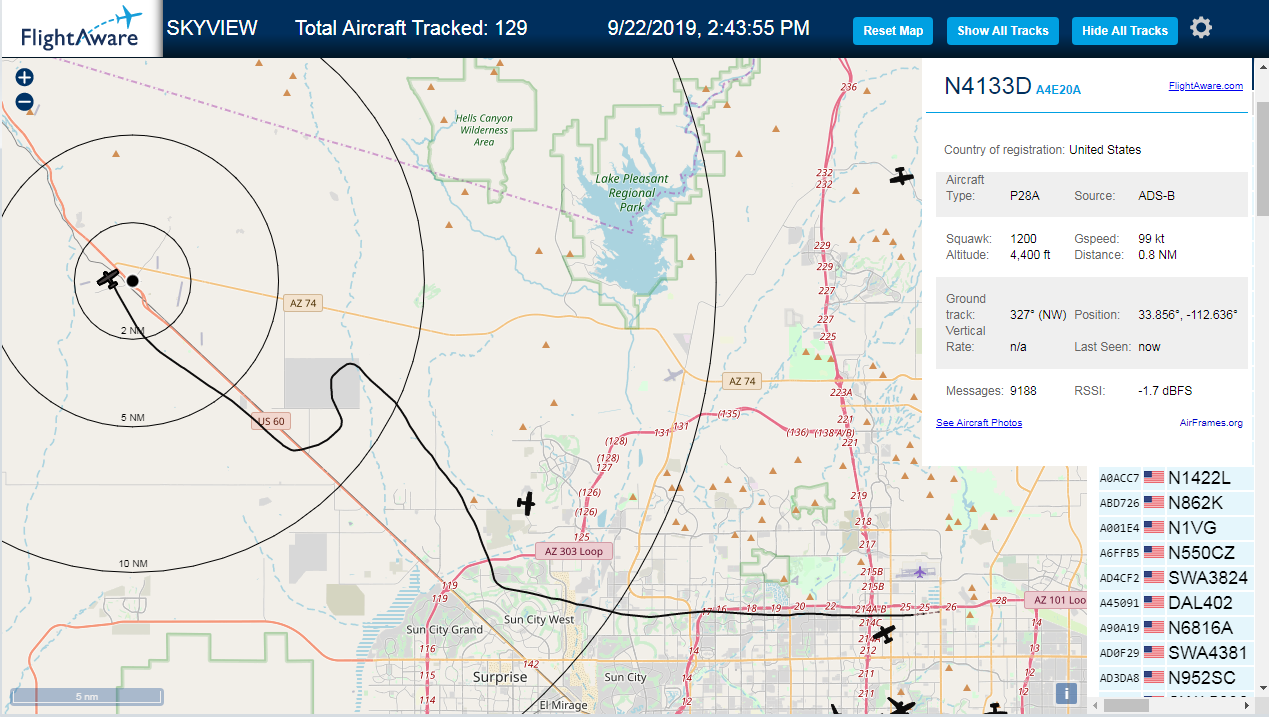
Task: Click the 4,400 ft altitude value
Action: coord(1030,255)
